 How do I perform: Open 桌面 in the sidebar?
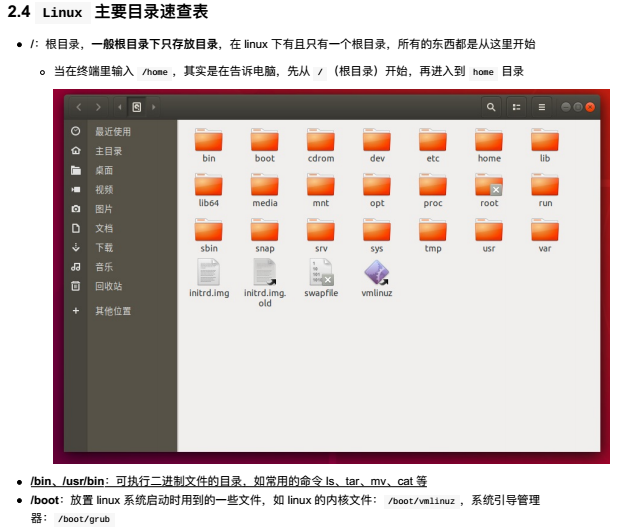coord(121,170)
